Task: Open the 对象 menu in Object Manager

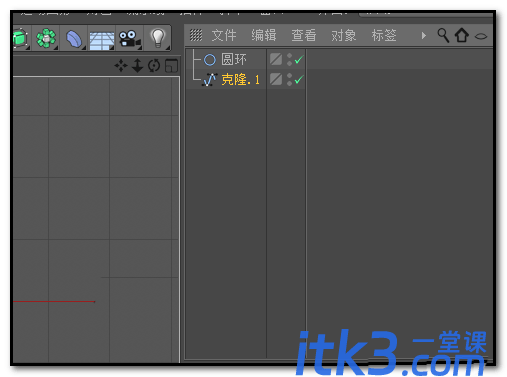Action: [344, 35]
